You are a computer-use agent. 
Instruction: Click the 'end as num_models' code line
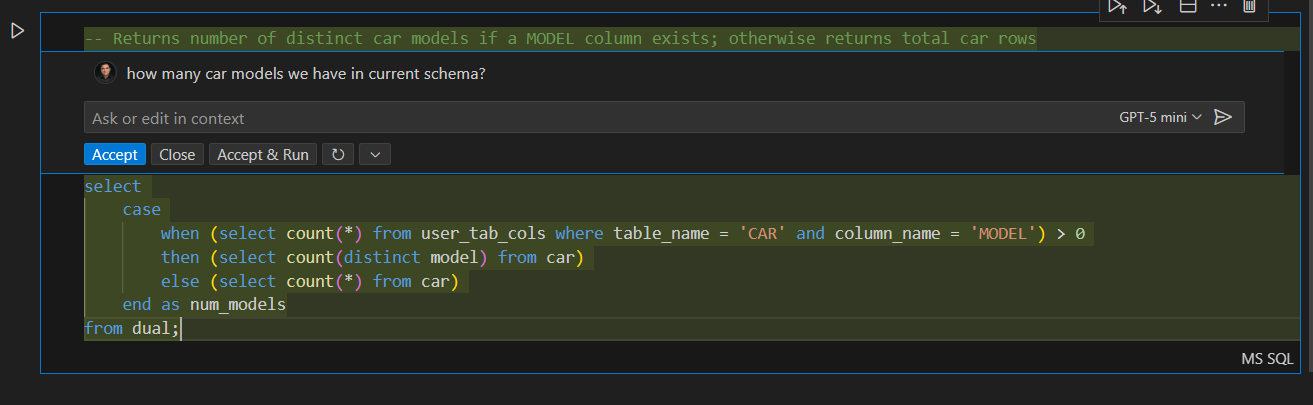(x=204, y=305)
